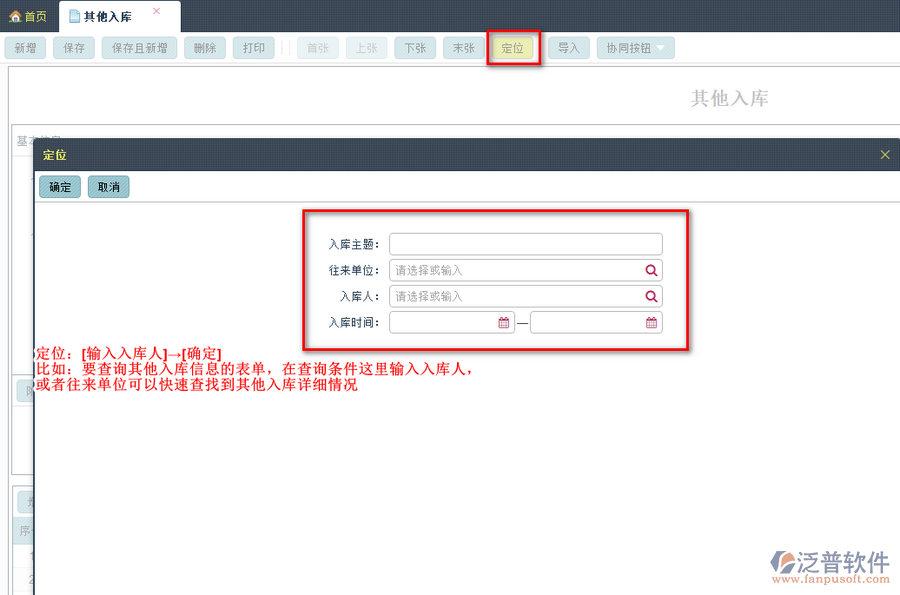Close the 其他入库 tab
This screenshot has height=595, width=900.
click(156, 11)
